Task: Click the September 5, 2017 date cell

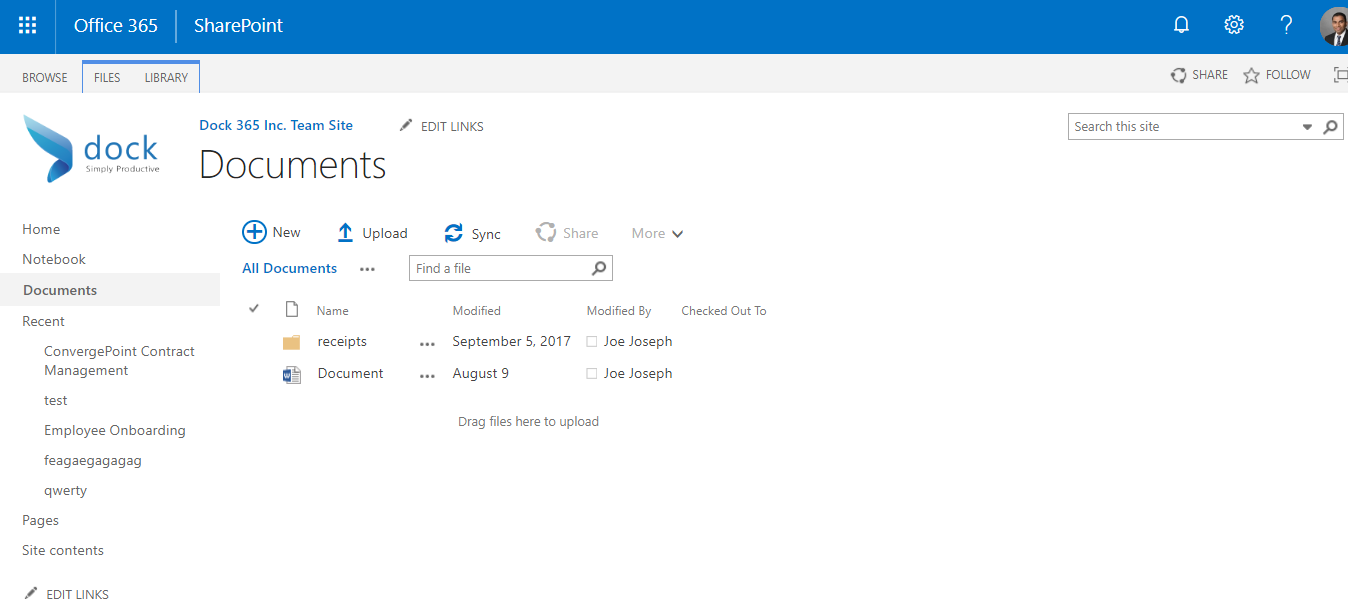Action: click(512, 342)
